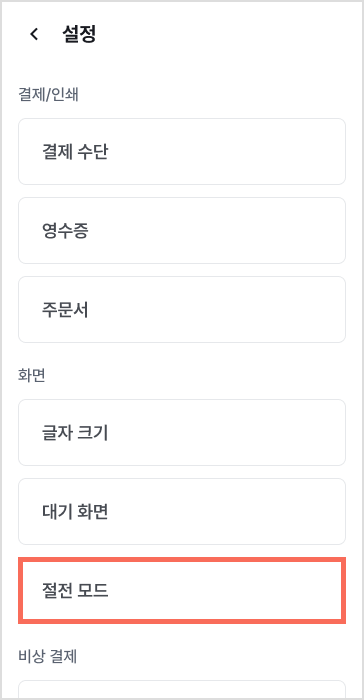The height and width of the screenshot is (700, 364).
Task: Click the 비상 결제 section label
Action: point(47,656)
